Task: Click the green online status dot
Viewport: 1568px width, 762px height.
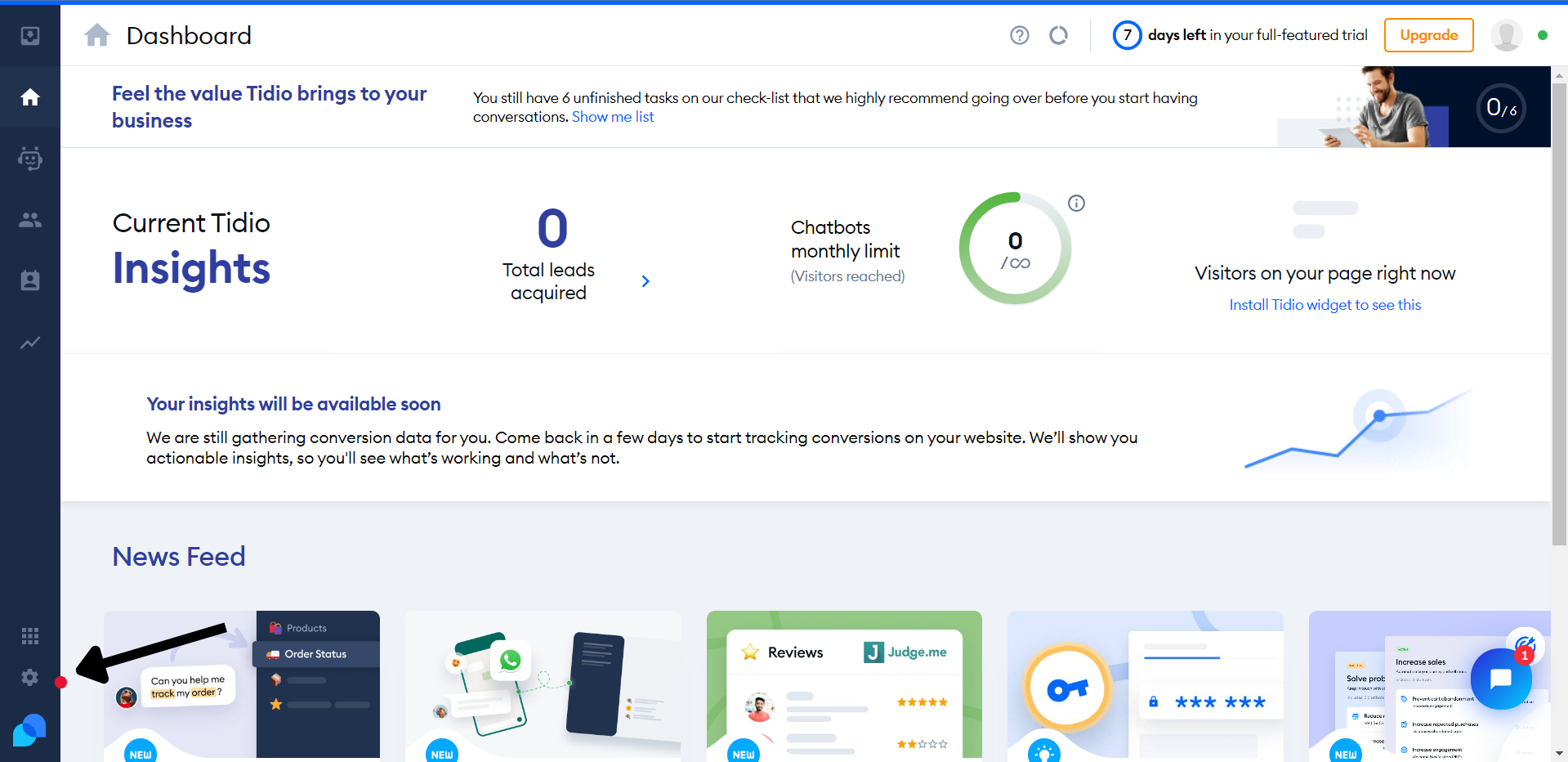Action: 1543,35
